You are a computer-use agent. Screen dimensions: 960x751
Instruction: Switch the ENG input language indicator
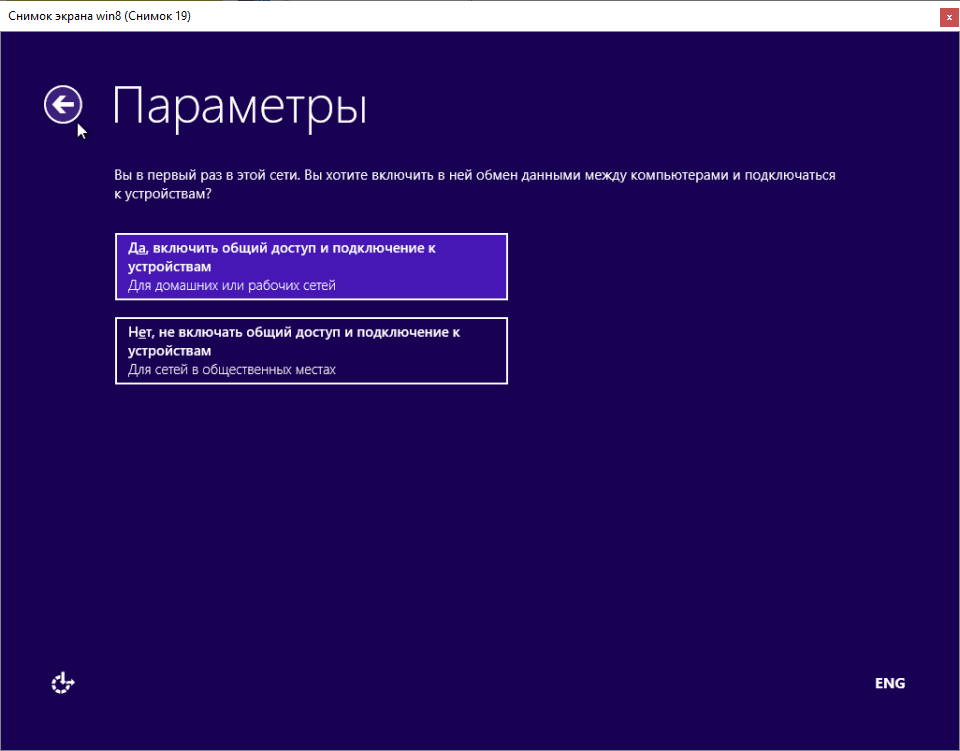point(890,683)
